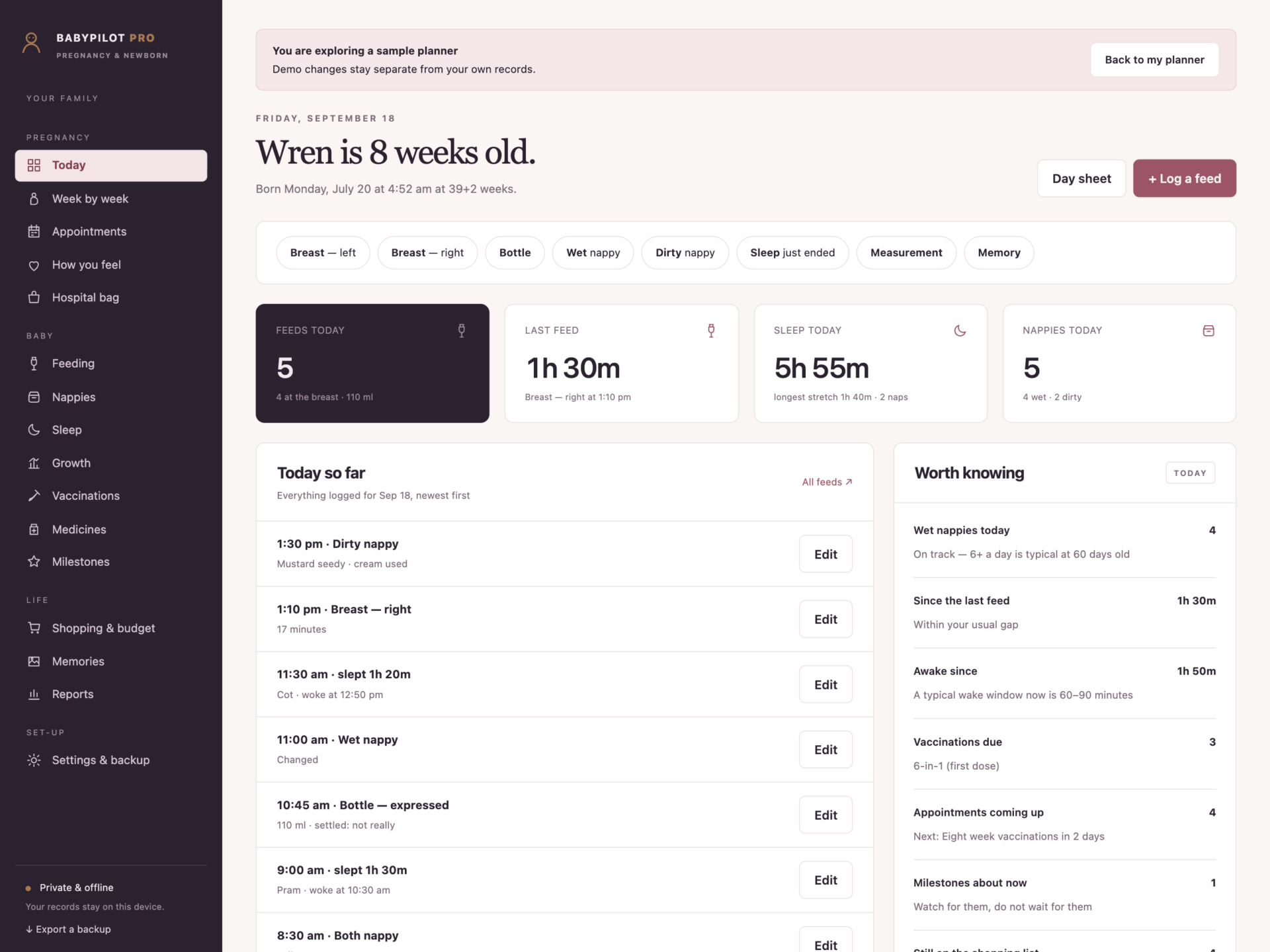Edit the 10:45 am Bottle — expressed entry
The width and height of the screenshot is (1270, 952).
click(825, 815)
